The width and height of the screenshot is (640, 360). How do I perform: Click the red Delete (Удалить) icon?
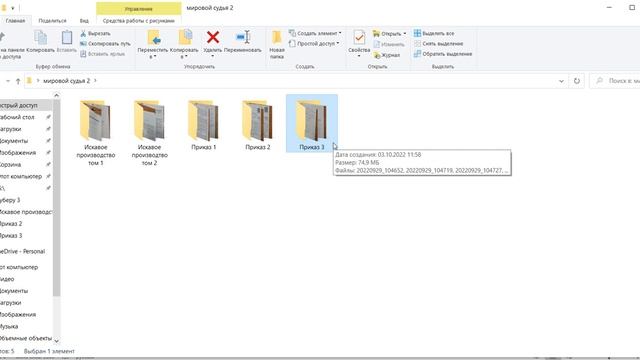pyautogui.click(x=213, y=38)
